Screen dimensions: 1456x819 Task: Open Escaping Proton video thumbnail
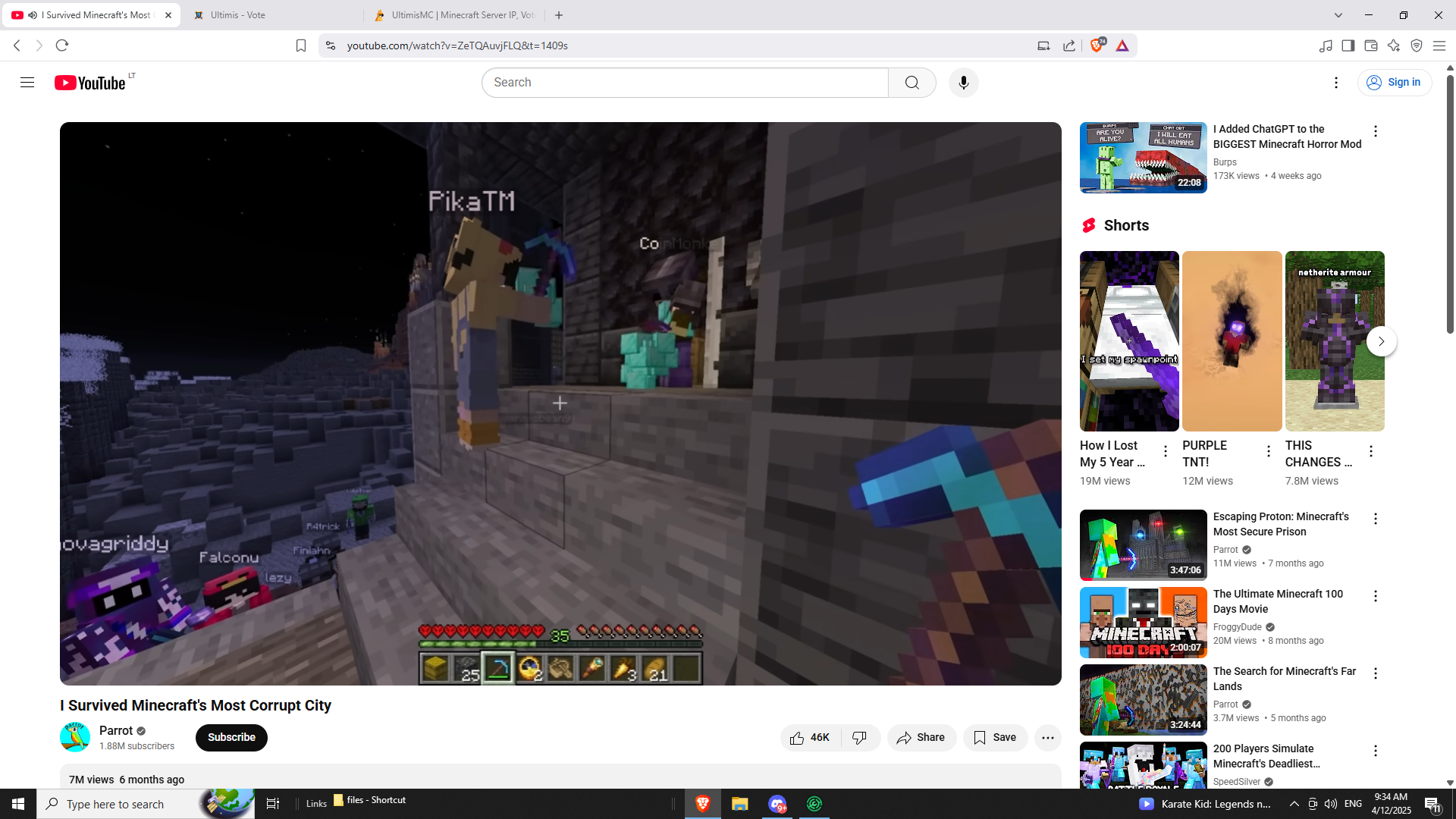tap(1143, 544)
